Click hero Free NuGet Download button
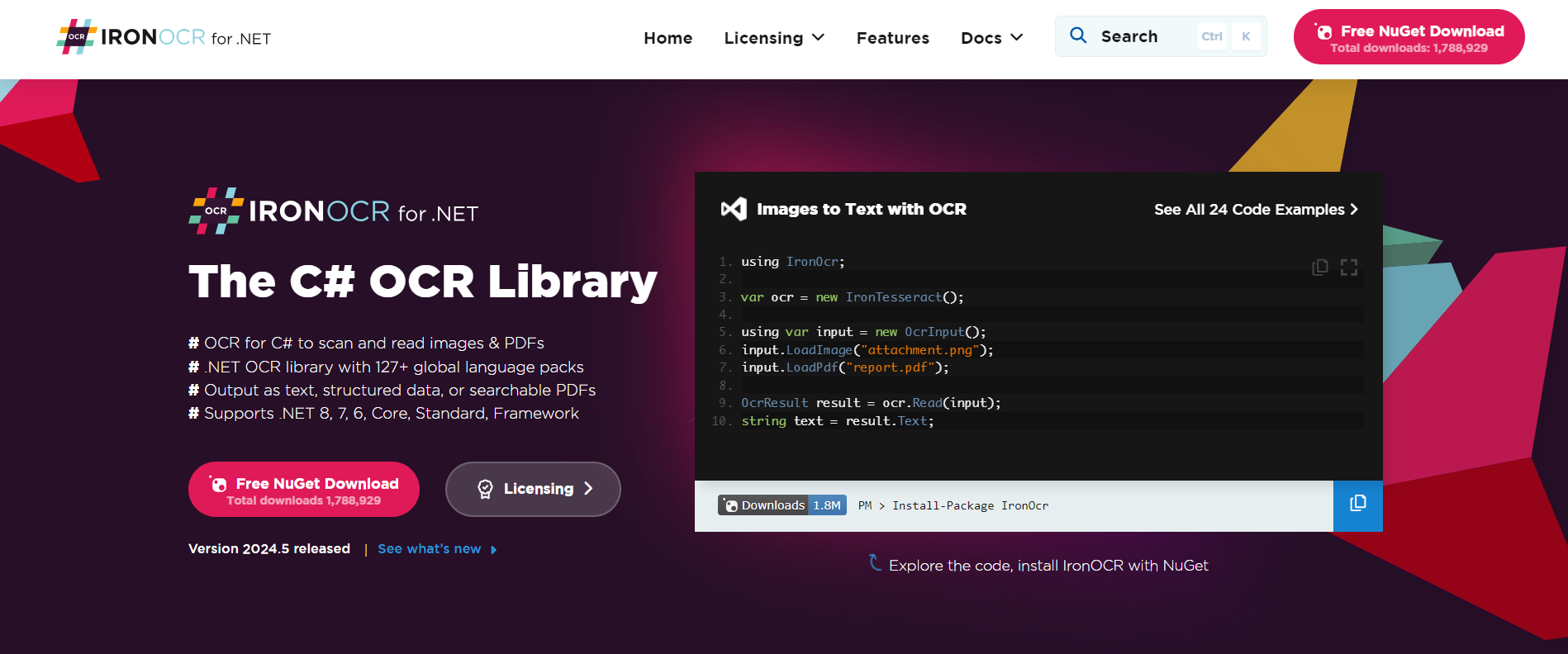 click(x=304, y=490)
